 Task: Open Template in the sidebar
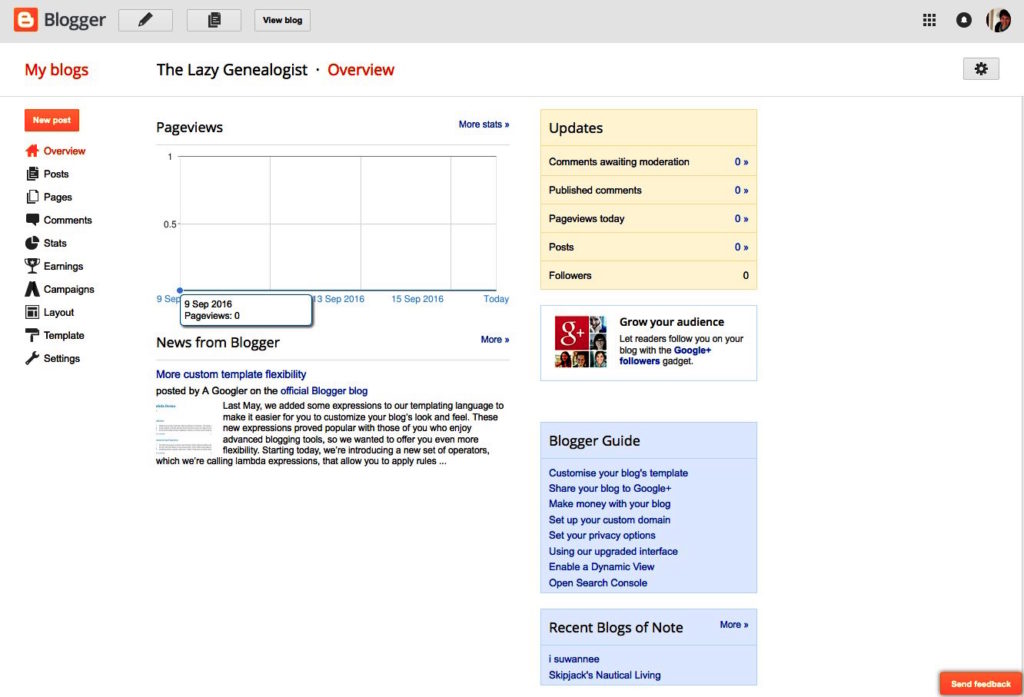coord(64,335)
